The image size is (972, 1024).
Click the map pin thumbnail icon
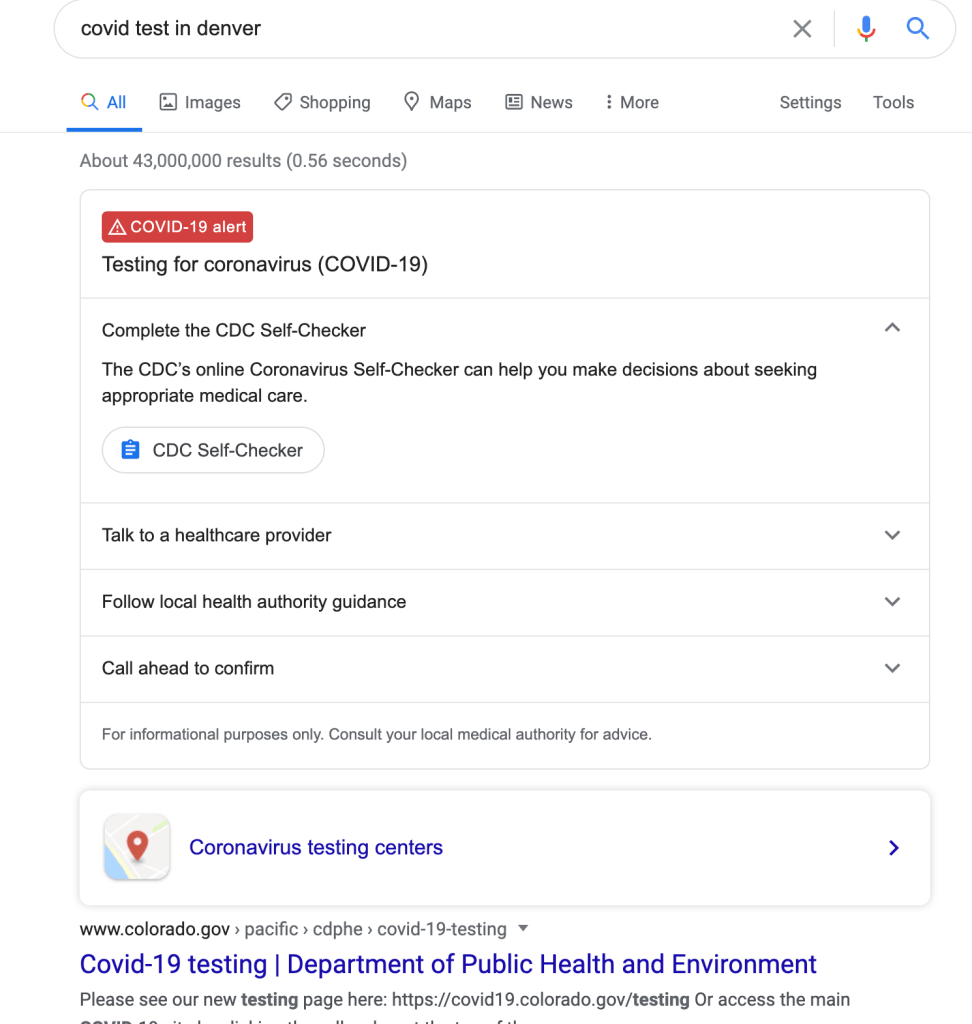pyautogui.click(x=137, y=847)
